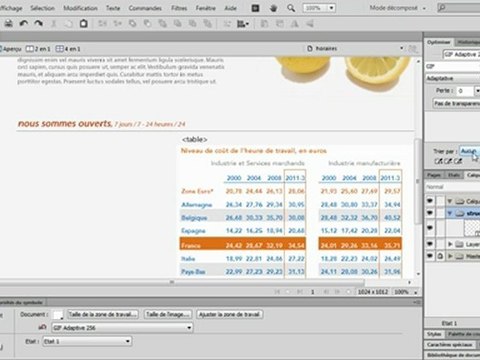The height and width of the screenshot is (360, 480).
Task: Switch to the Styles panel tab
Action: [434, 334]
